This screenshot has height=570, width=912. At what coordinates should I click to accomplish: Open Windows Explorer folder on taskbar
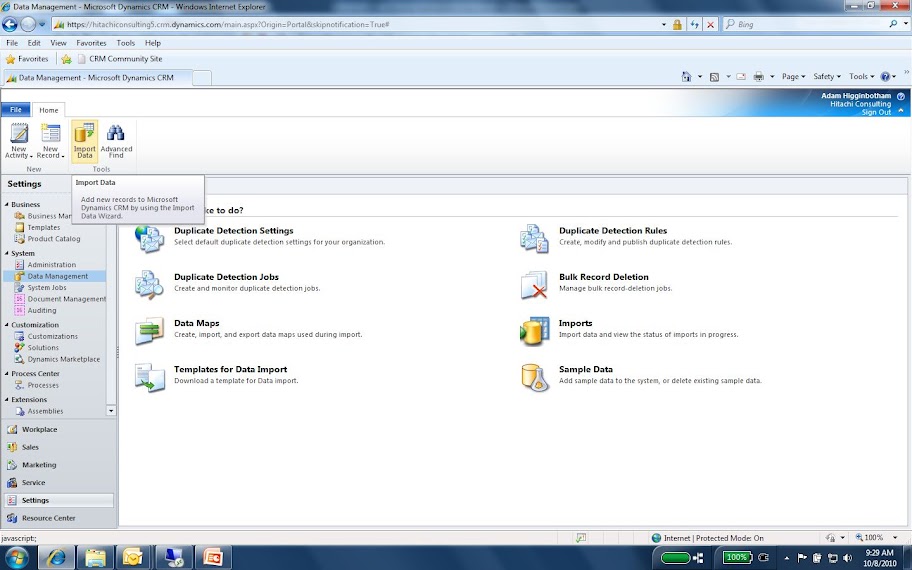tap(95, 558)
